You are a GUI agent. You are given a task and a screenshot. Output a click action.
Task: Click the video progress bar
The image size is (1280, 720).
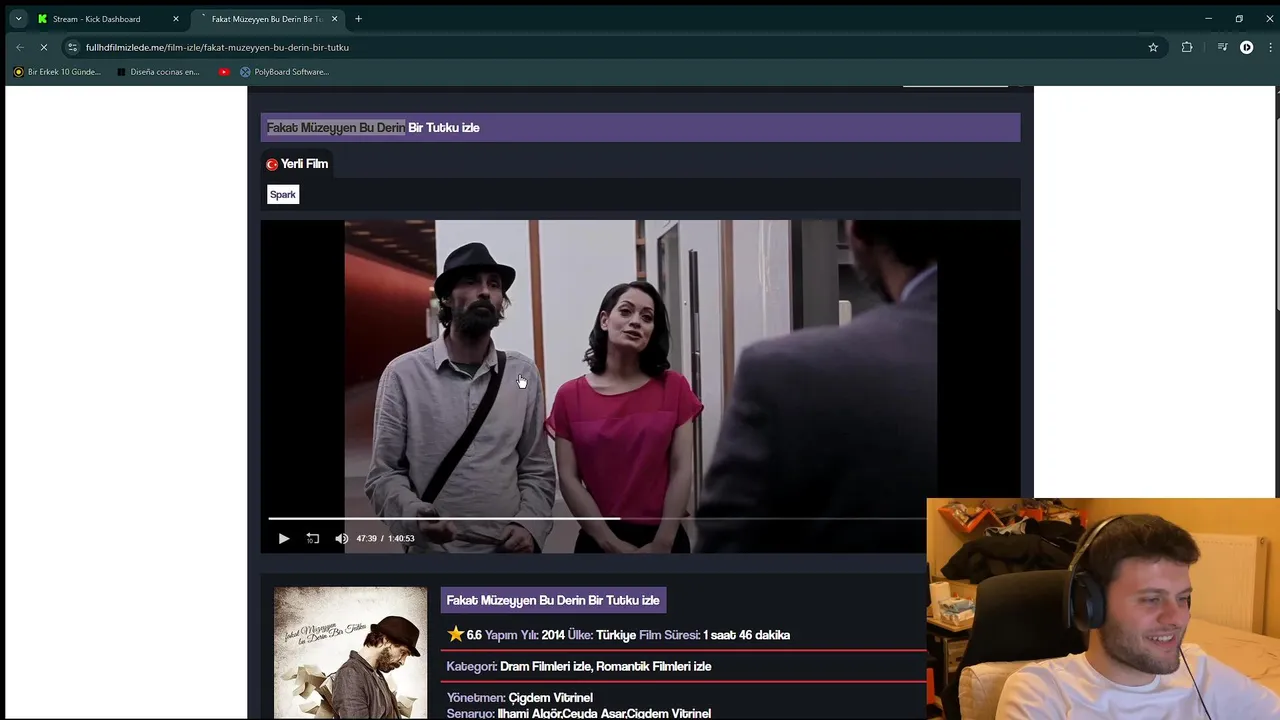coord(597,518)
